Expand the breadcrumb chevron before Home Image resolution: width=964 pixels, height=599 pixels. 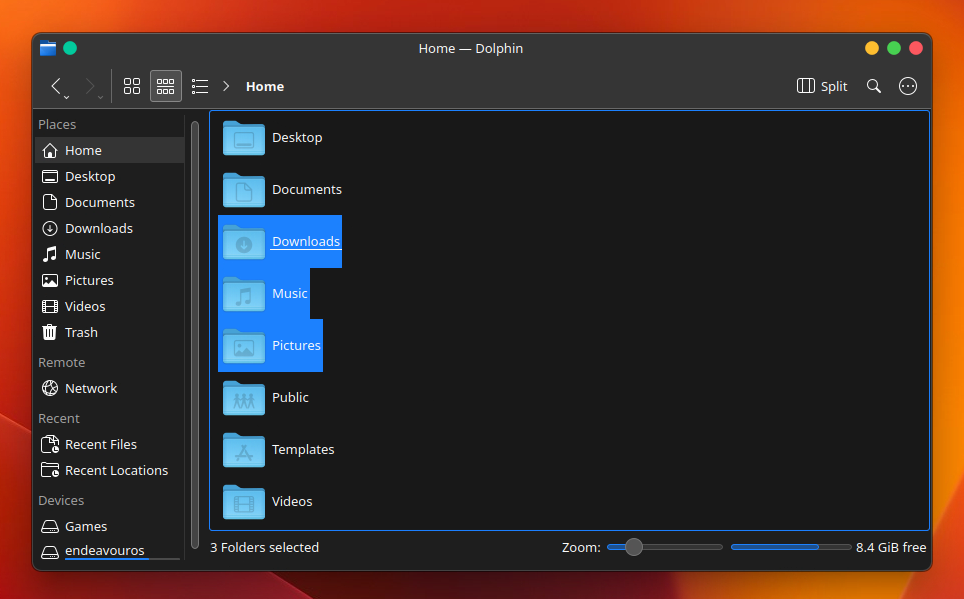226,86
